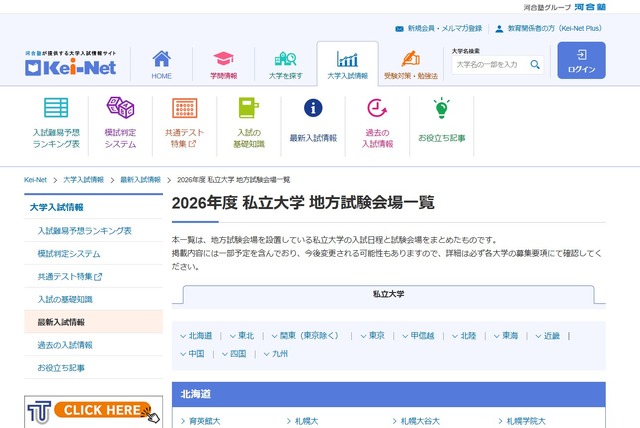The image size is (640, 428).
Task: Open 教育関係者の方 (Kei-Net Plus) link
Action: [x=554, y=28]
